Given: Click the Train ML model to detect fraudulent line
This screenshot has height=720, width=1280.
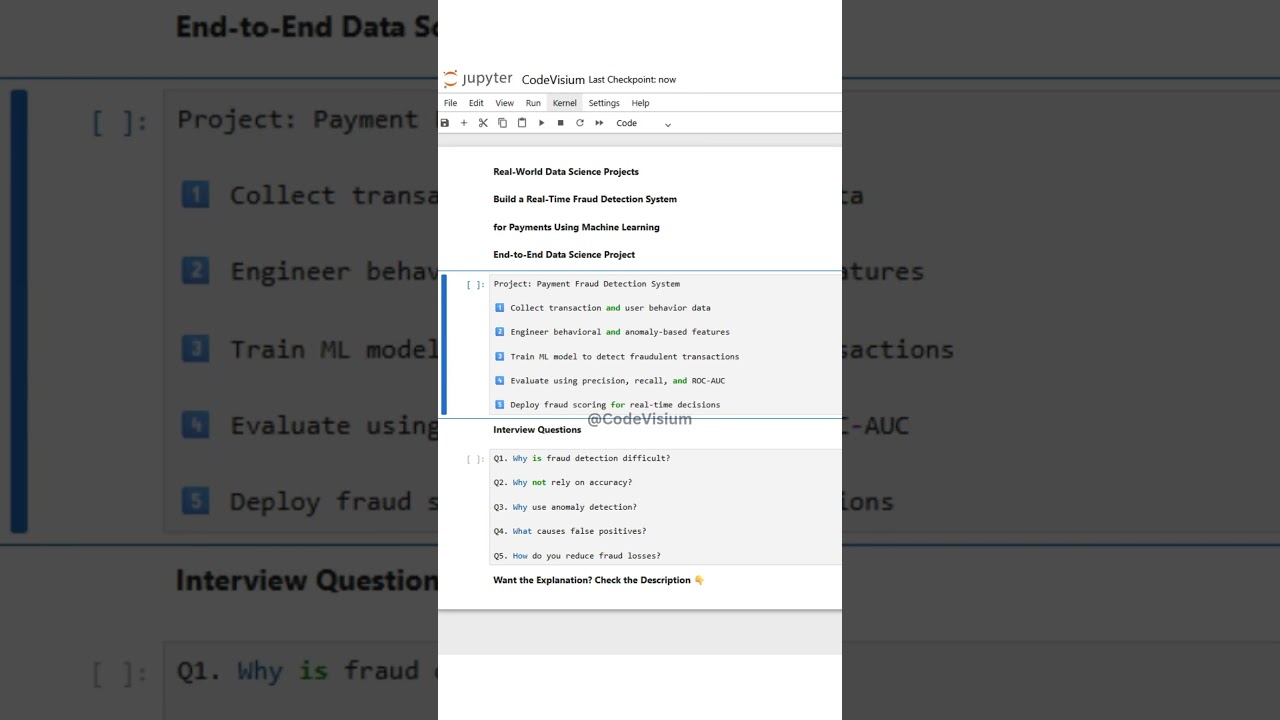Looking at the screenshot, I should coord(617,357).
